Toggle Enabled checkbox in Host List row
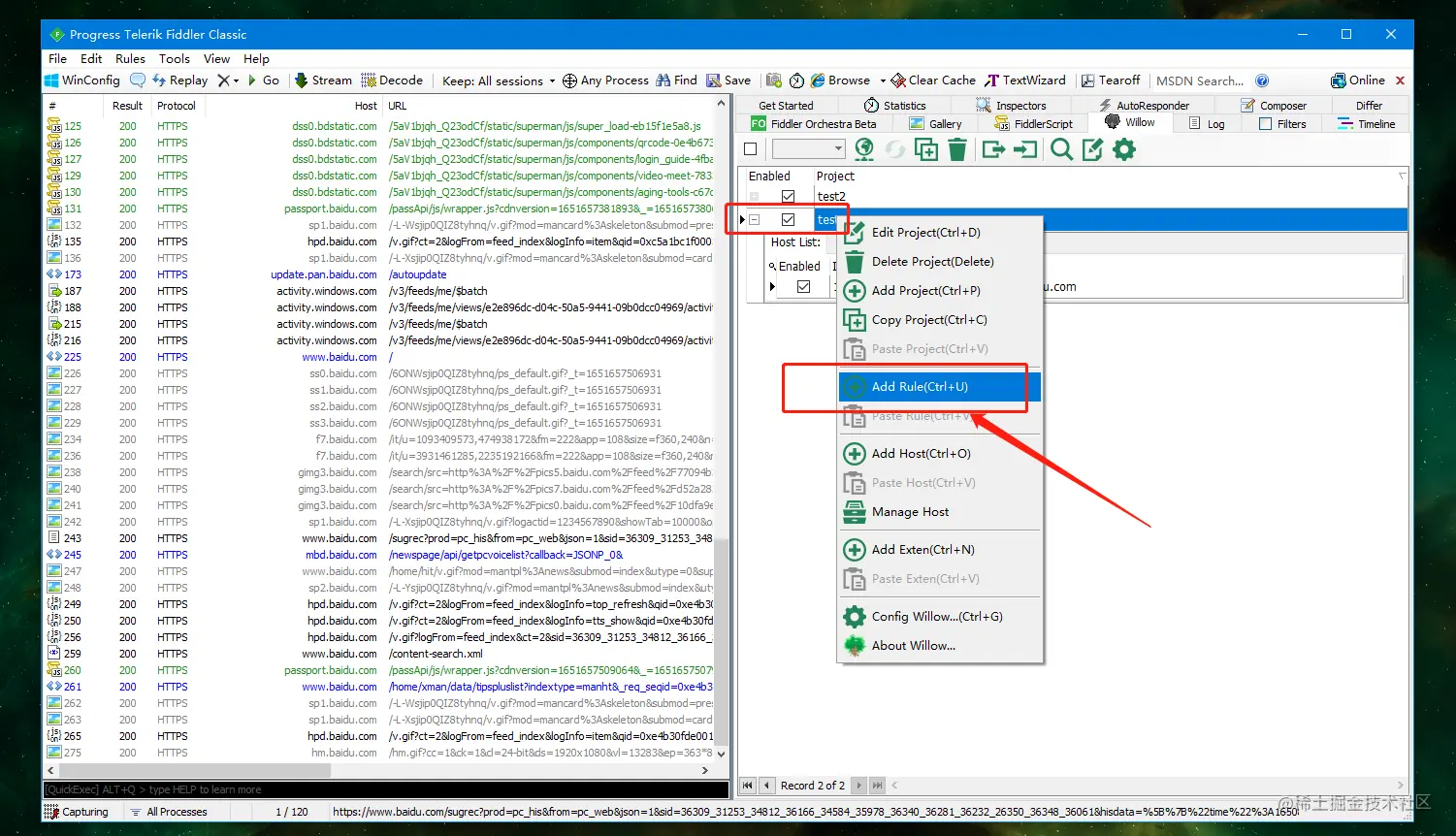Viewport: 1456px width, 836px height. click(803, 286)
